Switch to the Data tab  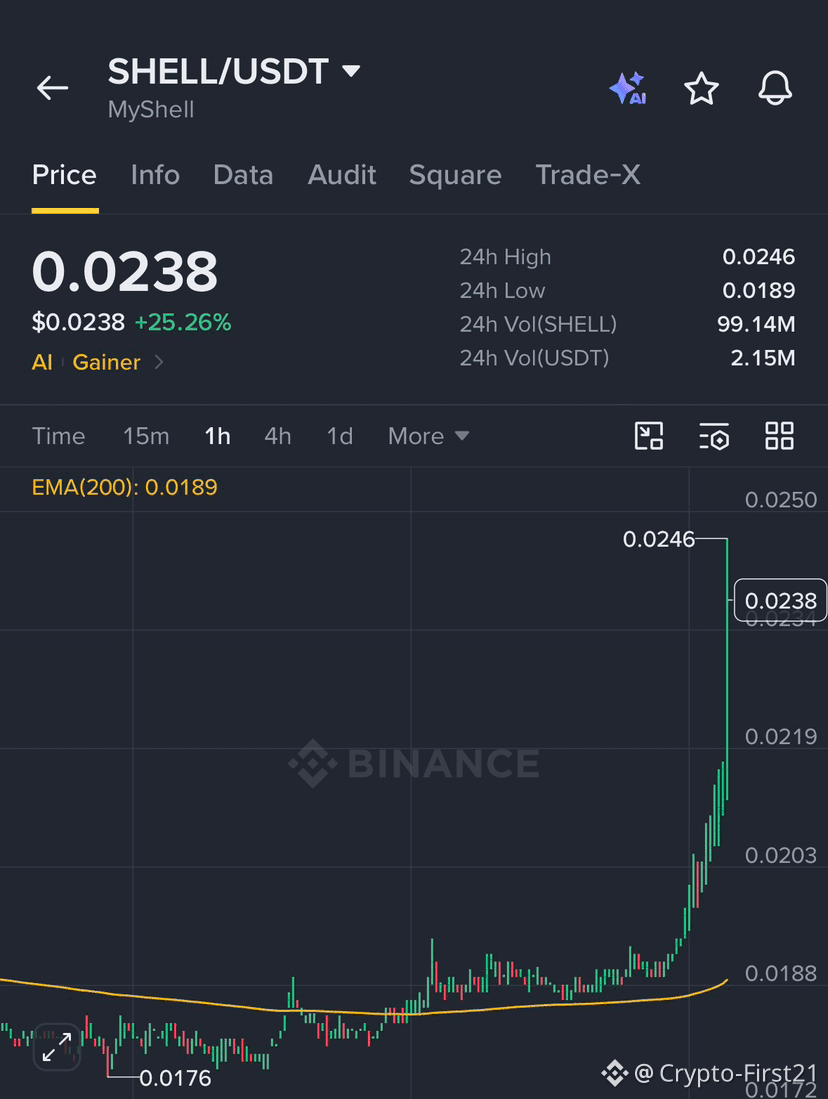click(243, 175)
